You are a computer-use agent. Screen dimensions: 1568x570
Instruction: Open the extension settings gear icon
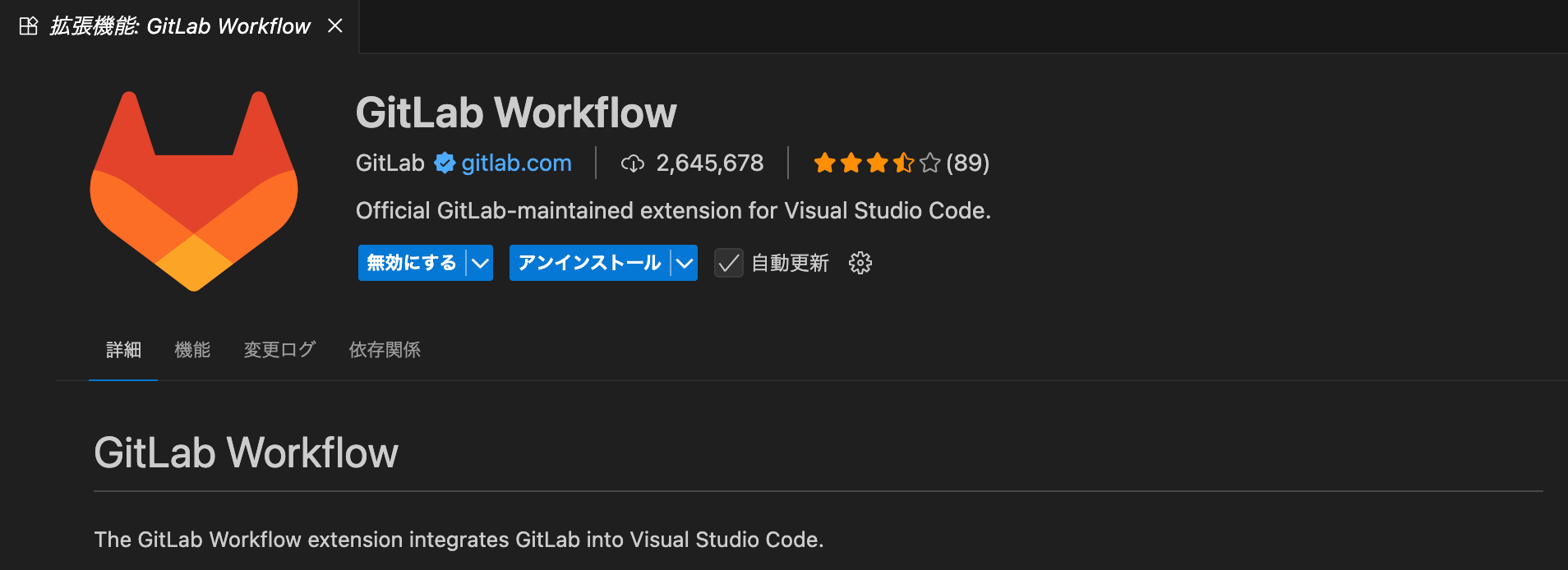tap(860, 263)
